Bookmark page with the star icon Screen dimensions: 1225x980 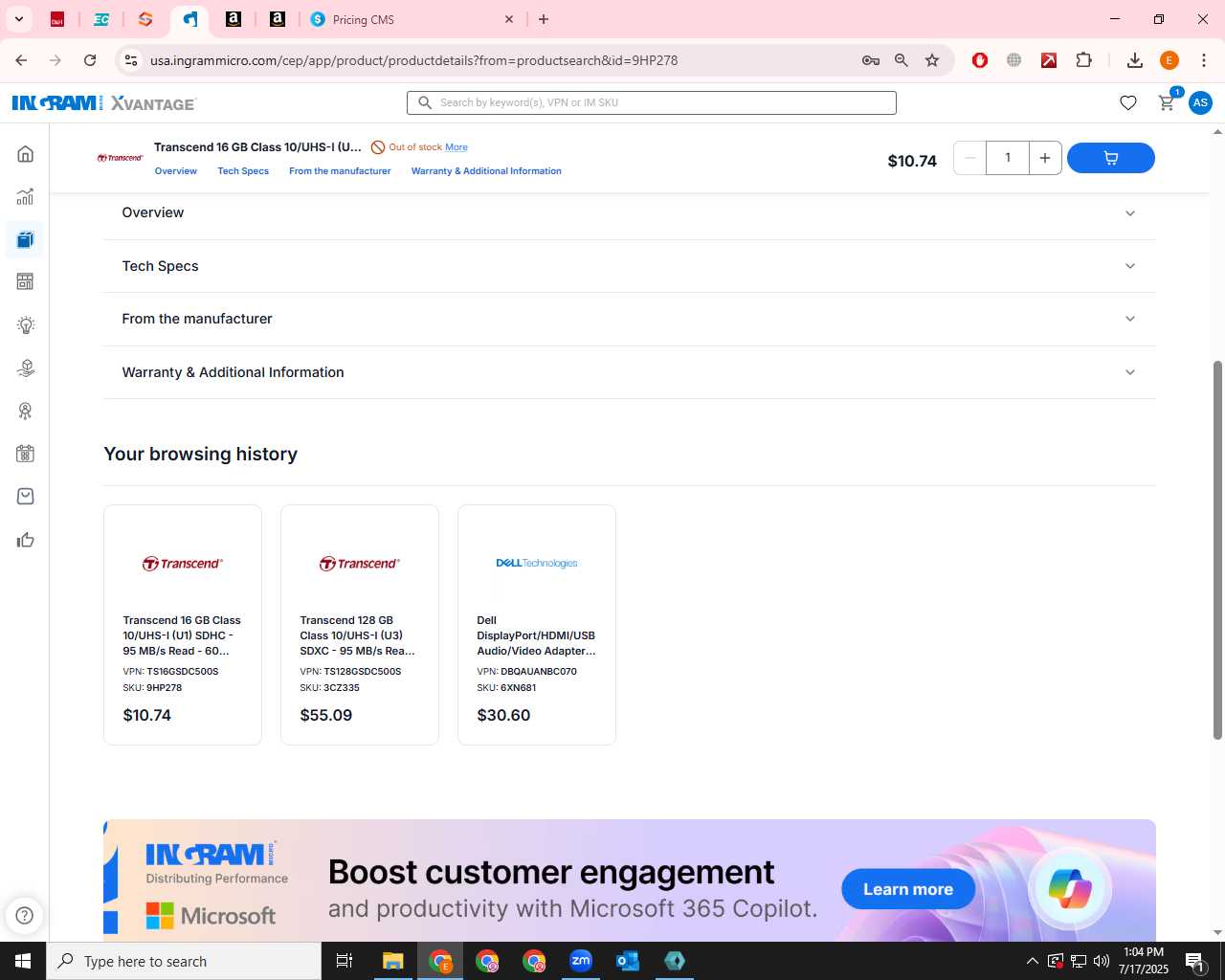tap(932, 60)
